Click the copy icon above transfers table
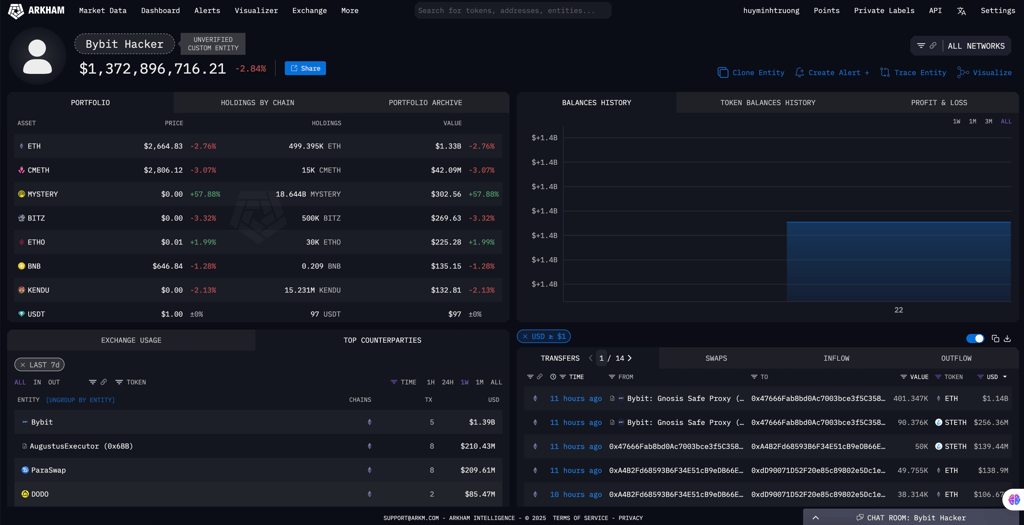1024x525 pixels. 995,338
